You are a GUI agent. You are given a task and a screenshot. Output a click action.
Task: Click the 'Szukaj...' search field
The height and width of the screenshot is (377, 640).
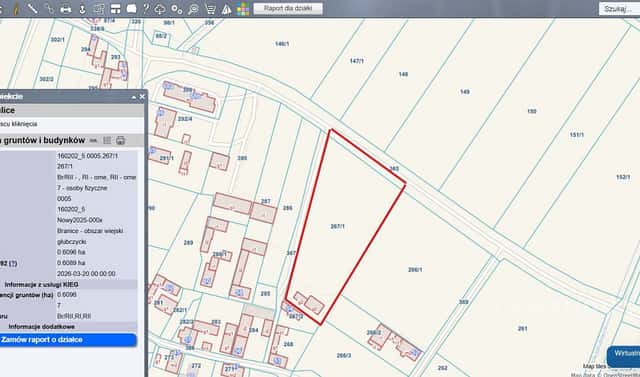click(x=619, y=9)
